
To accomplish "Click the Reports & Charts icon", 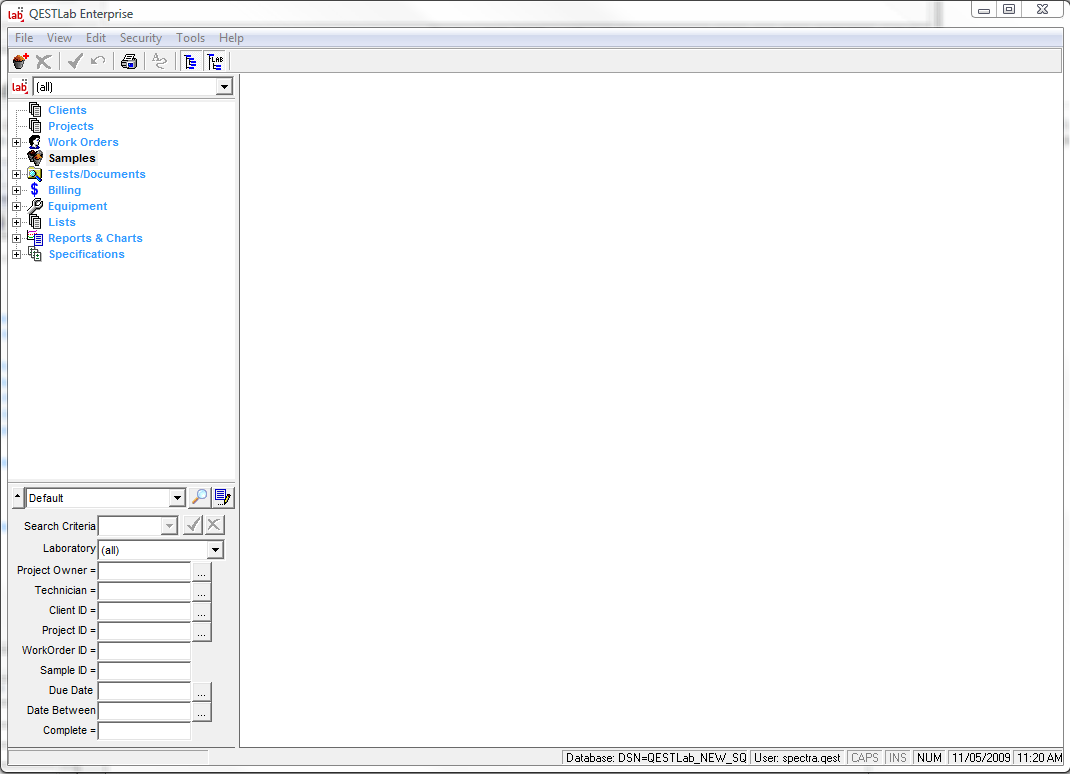I will 35,238.
